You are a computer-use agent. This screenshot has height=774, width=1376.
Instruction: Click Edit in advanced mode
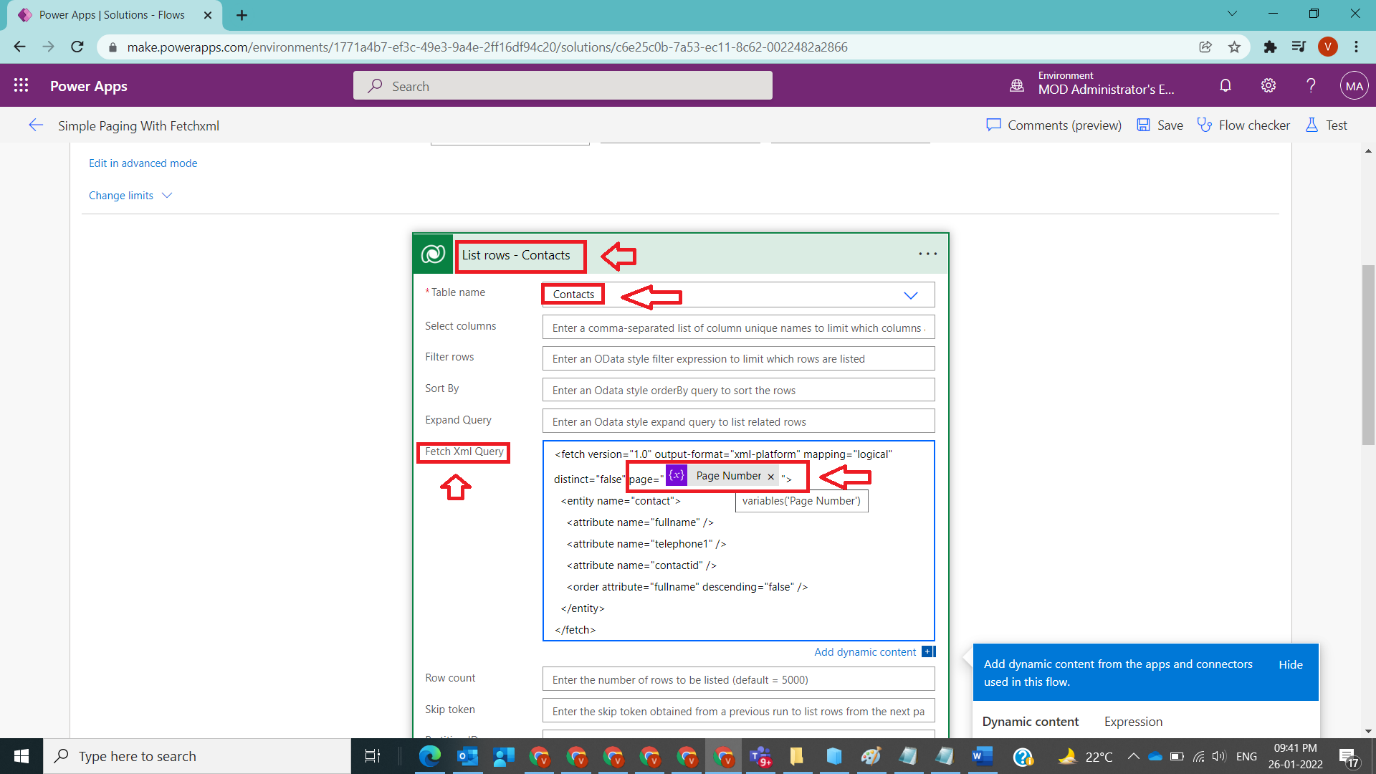pos(143,163)
